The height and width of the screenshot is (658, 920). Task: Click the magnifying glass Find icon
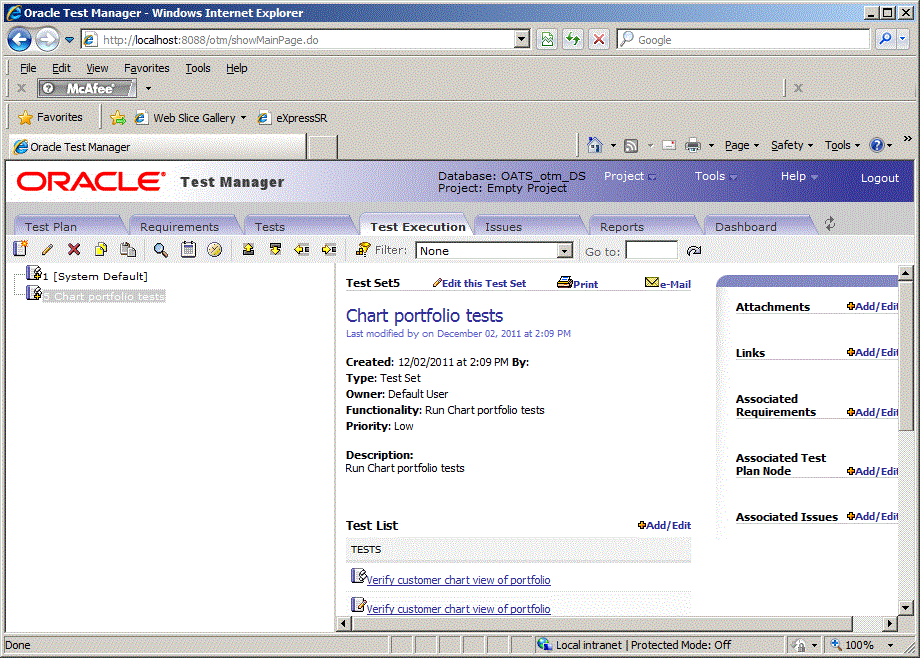pyautogui.click(x=160, y=250)
